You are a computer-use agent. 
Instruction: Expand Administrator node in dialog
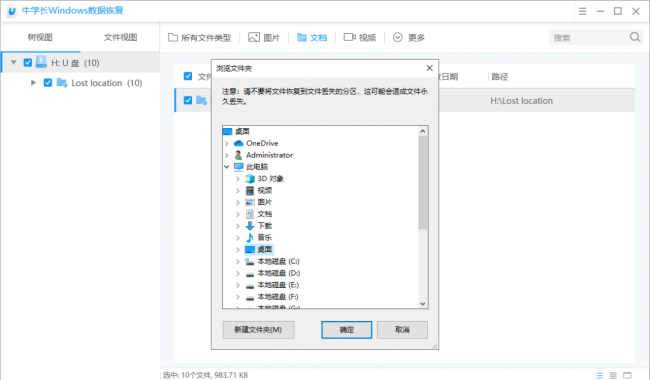tap(227, 155)
